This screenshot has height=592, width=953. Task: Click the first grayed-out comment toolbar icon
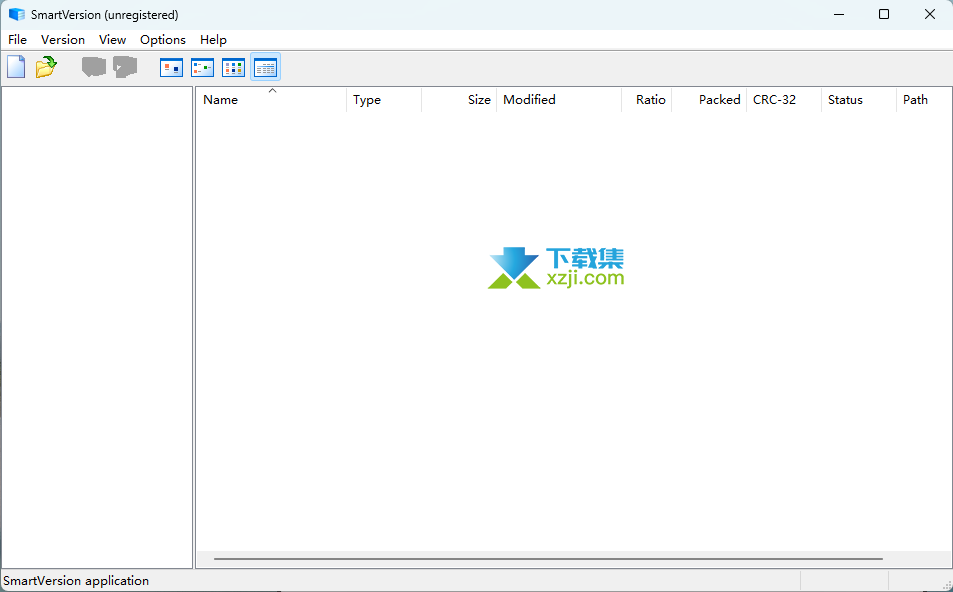click(94, 67)
